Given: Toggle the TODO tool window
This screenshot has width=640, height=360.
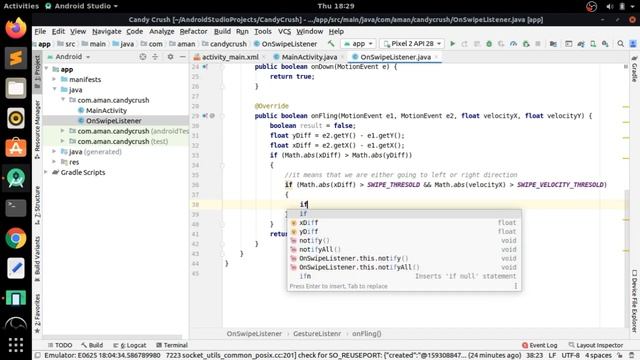Looking at the screenshot, I should pyautogui.click(x=60, y=345).
